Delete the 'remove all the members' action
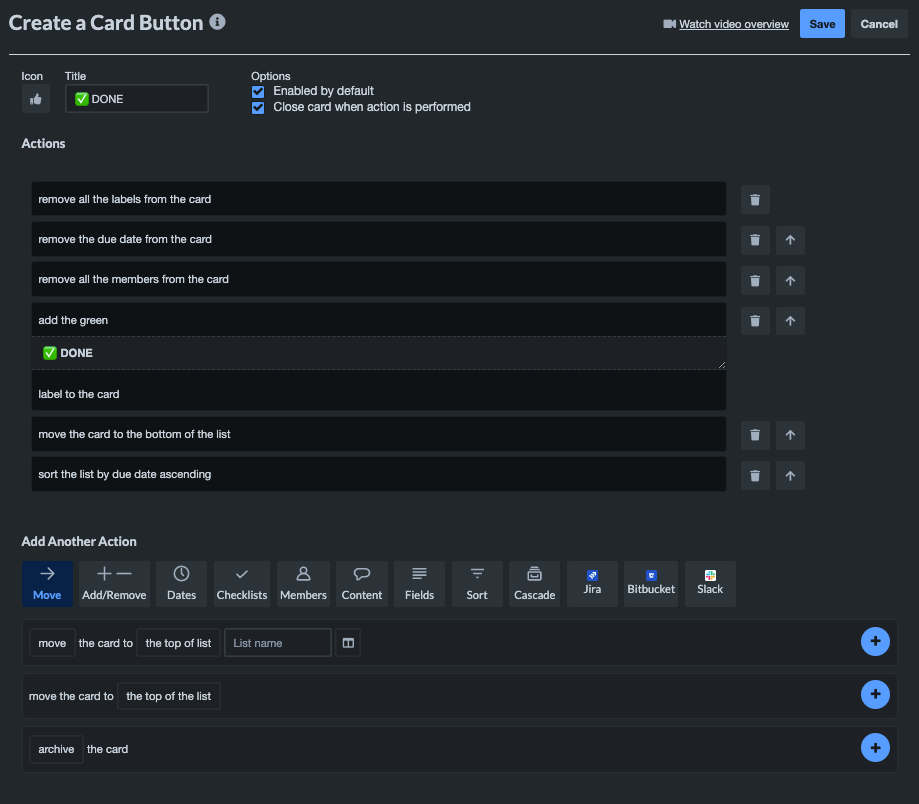The image size is (919, 804). [755, 281]
